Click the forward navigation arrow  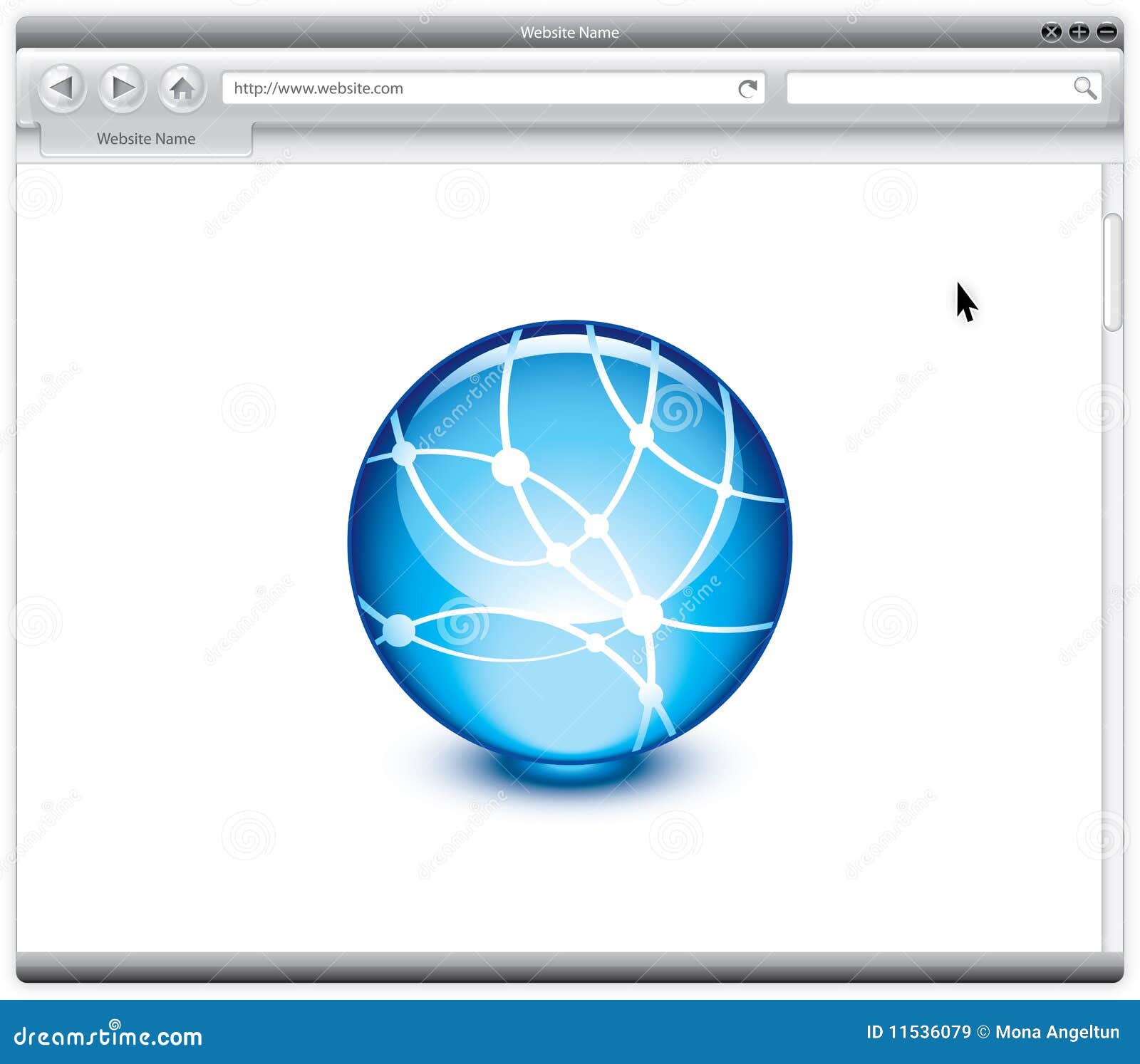pyautogui.click(x=124, y=88)
